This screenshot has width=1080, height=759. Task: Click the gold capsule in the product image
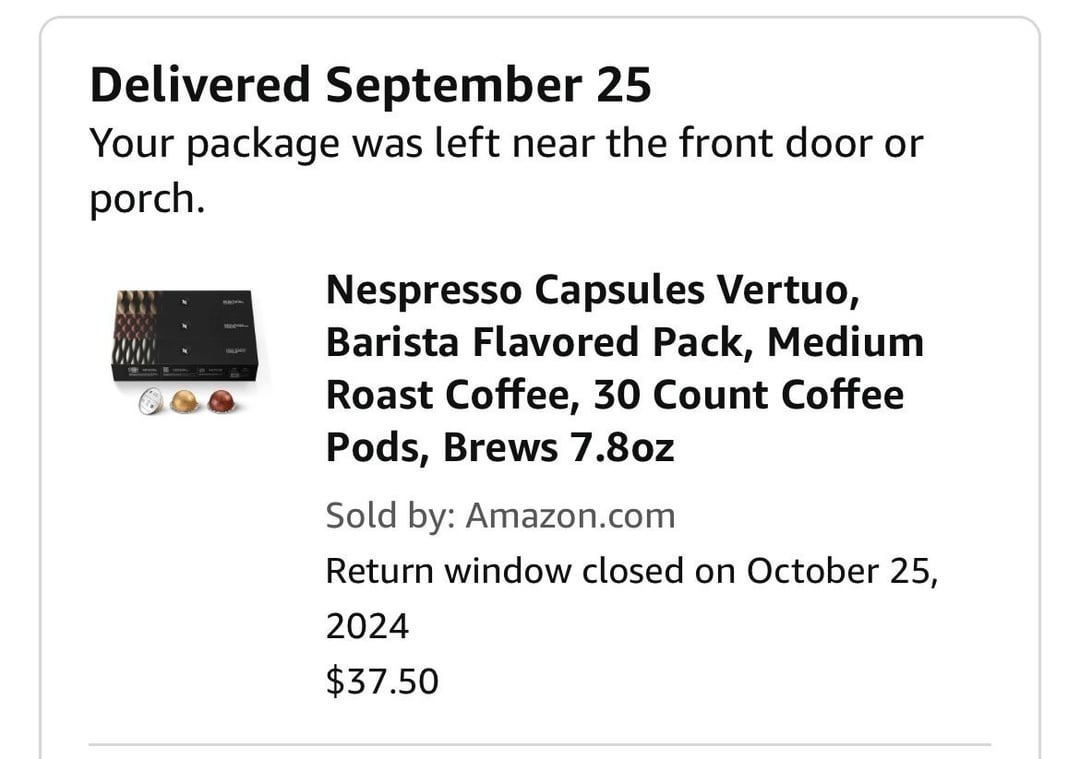184,403
